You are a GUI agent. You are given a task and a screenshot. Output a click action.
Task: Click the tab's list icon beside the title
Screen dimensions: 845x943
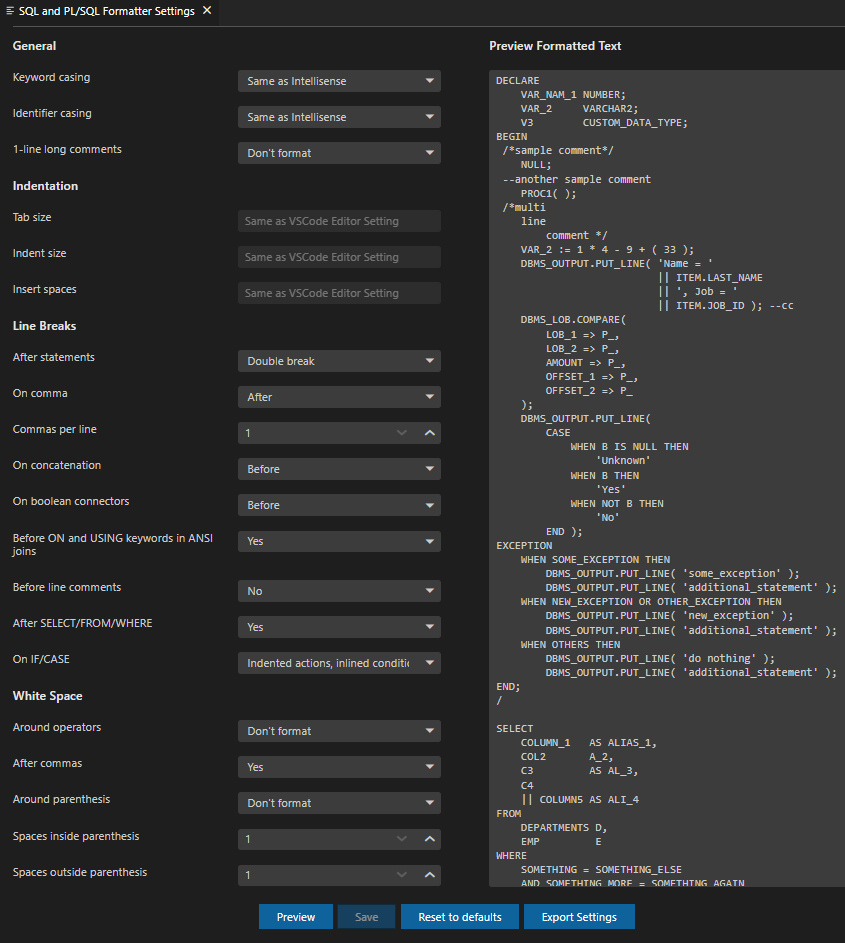10,11
